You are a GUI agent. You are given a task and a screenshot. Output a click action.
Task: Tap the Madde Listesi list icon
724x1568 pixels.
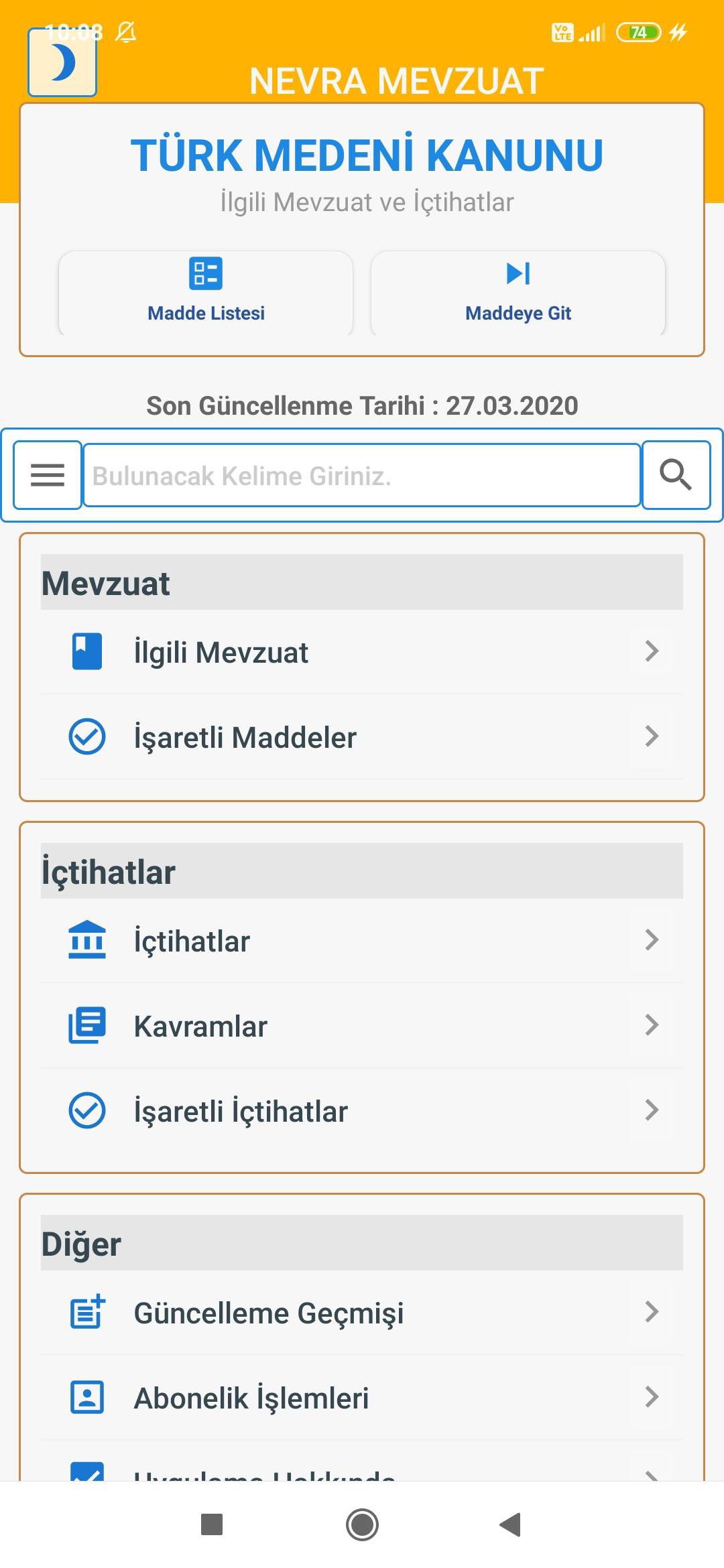pos(206,273)
